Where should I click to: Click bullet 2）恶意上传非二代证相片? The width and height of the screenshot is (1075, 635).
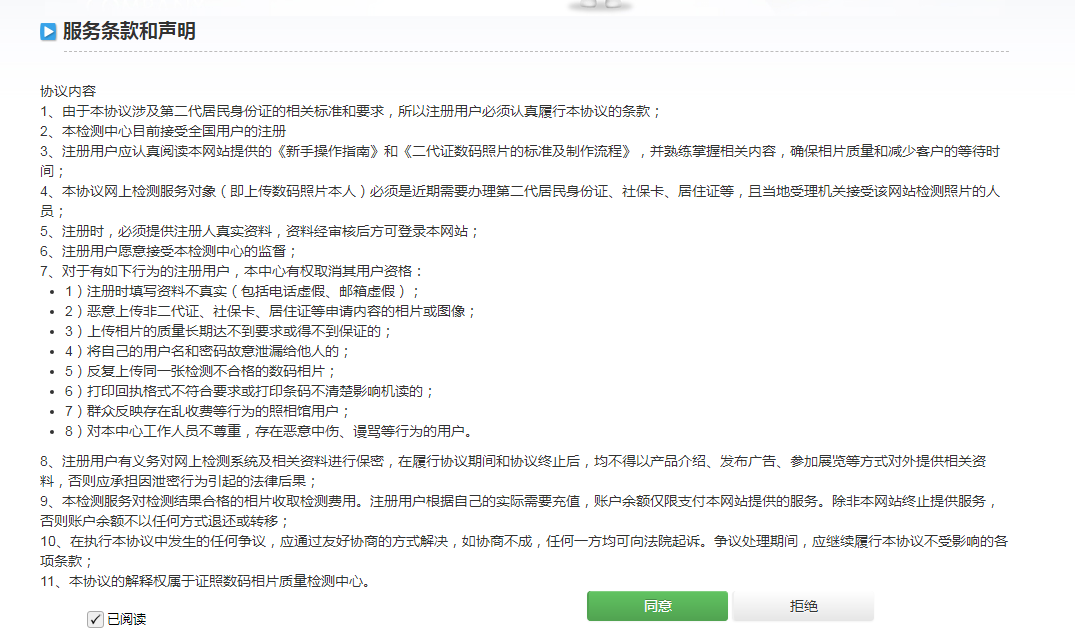[x=270, y=311]
